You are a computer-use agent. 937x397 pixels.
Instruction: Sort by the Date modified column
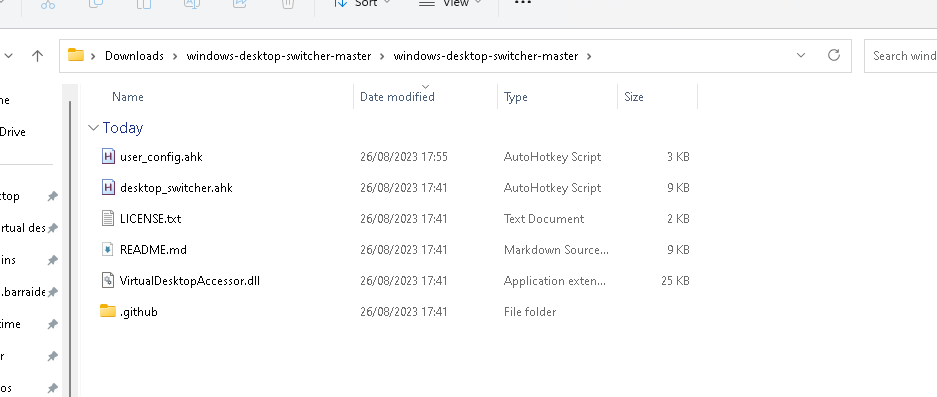tap(397, 97)
